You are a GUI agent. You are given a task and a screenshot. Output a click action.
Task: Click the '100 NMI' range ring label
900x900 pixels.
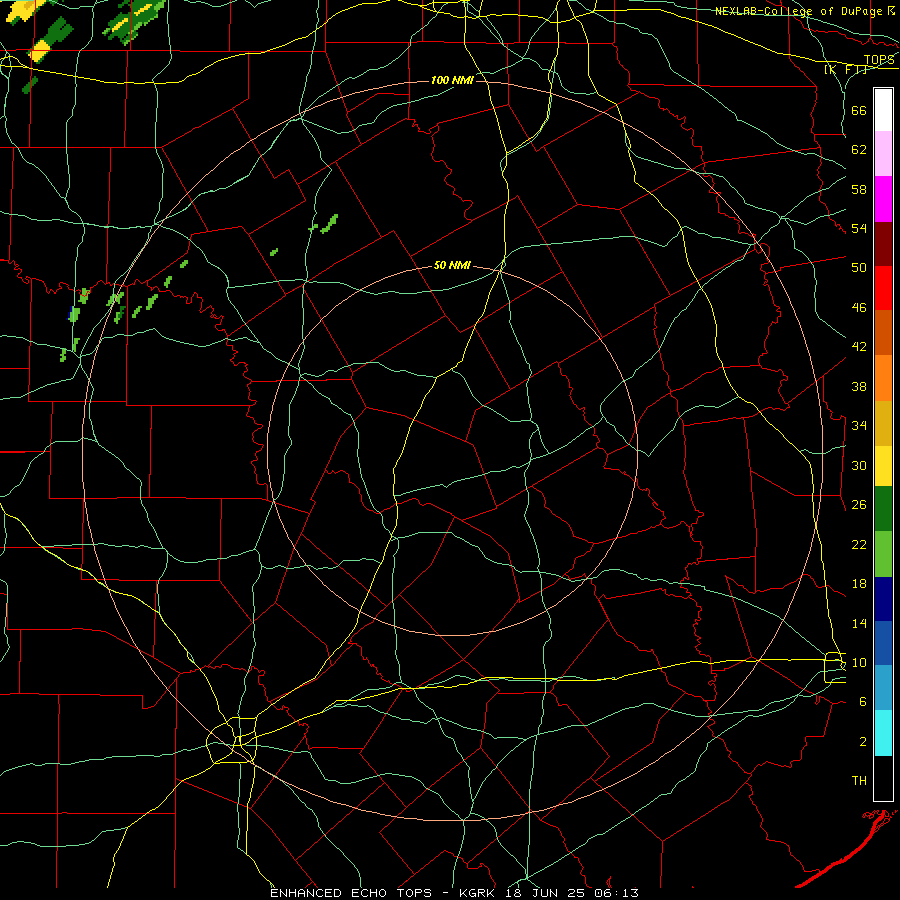coord(452,80)
